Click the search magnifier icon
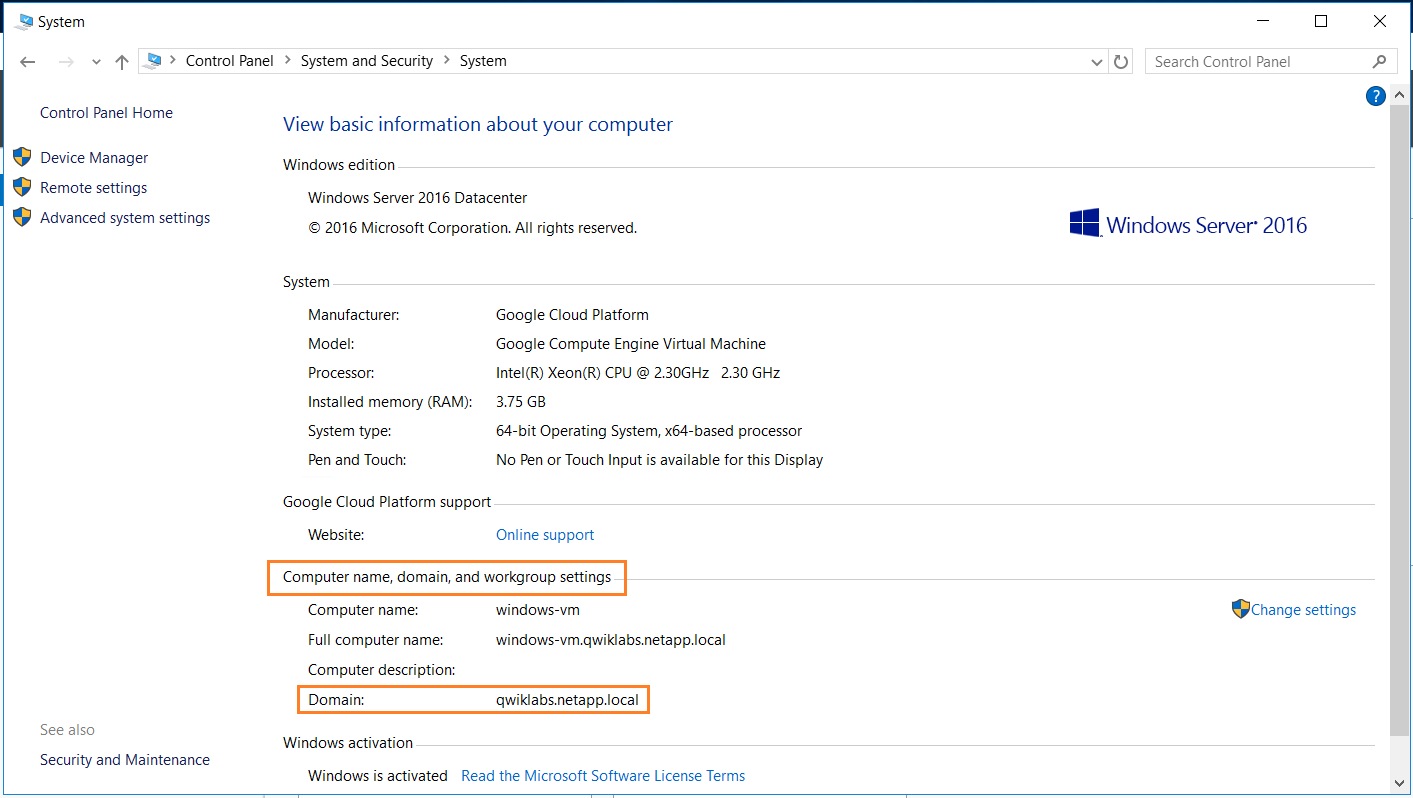The height and width of the screenshot is (798, 1413). coord(1380,61)
